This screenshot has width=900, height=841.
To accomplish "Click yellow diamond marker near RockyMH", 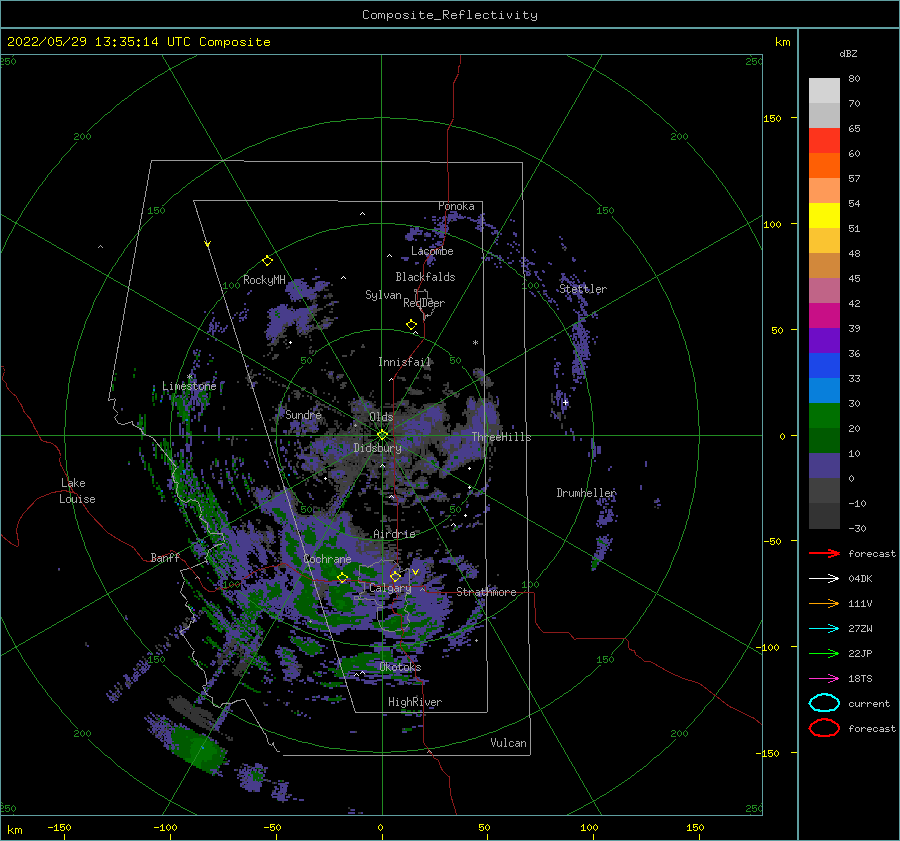I will pos(267,261).
